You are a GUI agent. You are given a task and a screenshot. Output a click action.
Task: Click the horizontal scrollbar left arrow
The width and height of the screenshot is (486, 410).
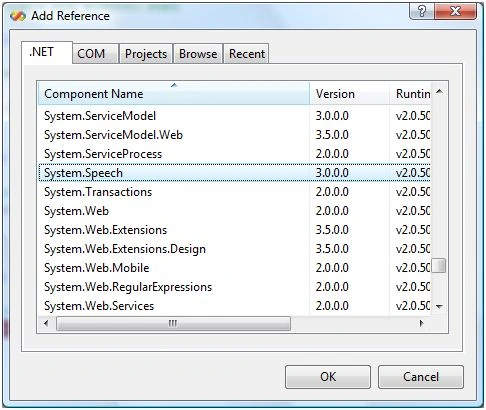(46, 323)
